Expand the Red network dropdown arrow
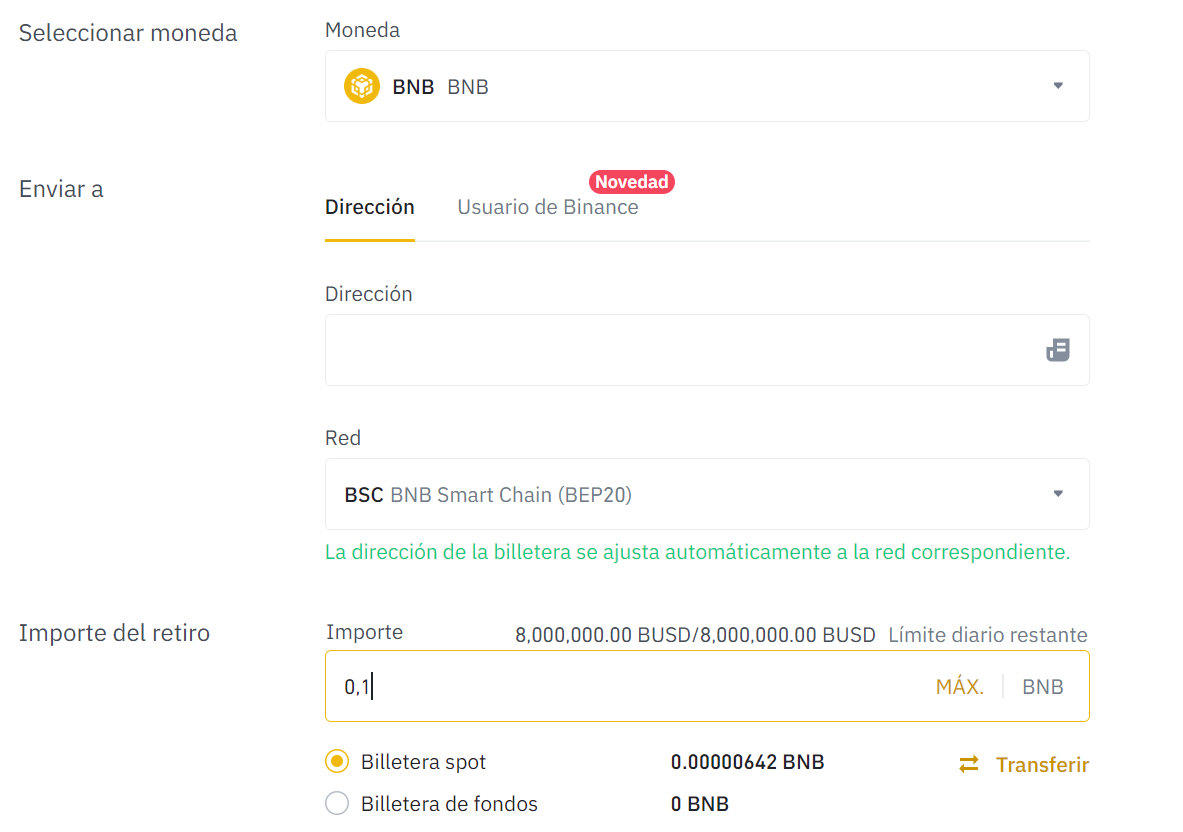 click(1058, 494)
